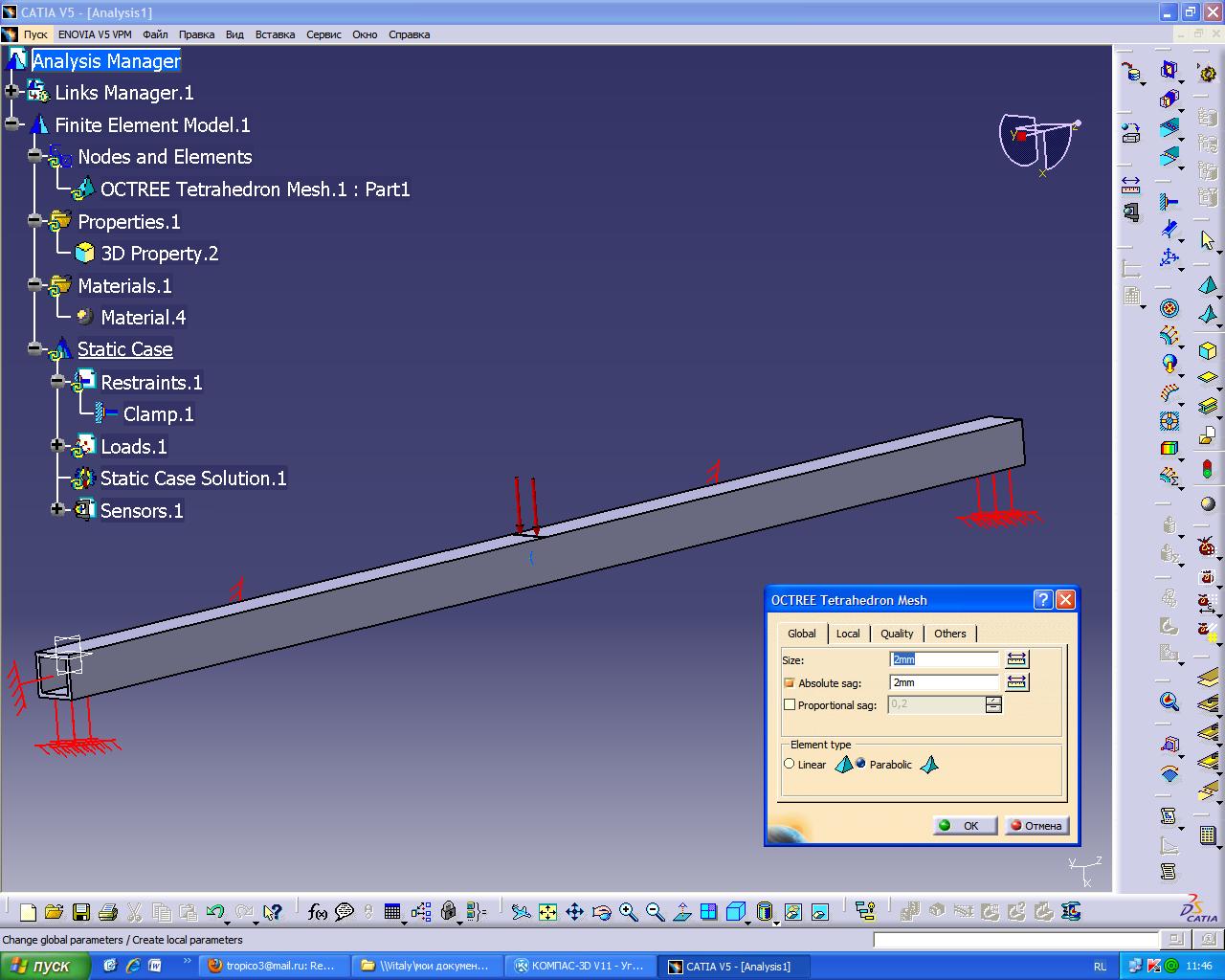Click the Normal View icon
The width and height of the screenshot is (1225, 980).
point(681,912)
